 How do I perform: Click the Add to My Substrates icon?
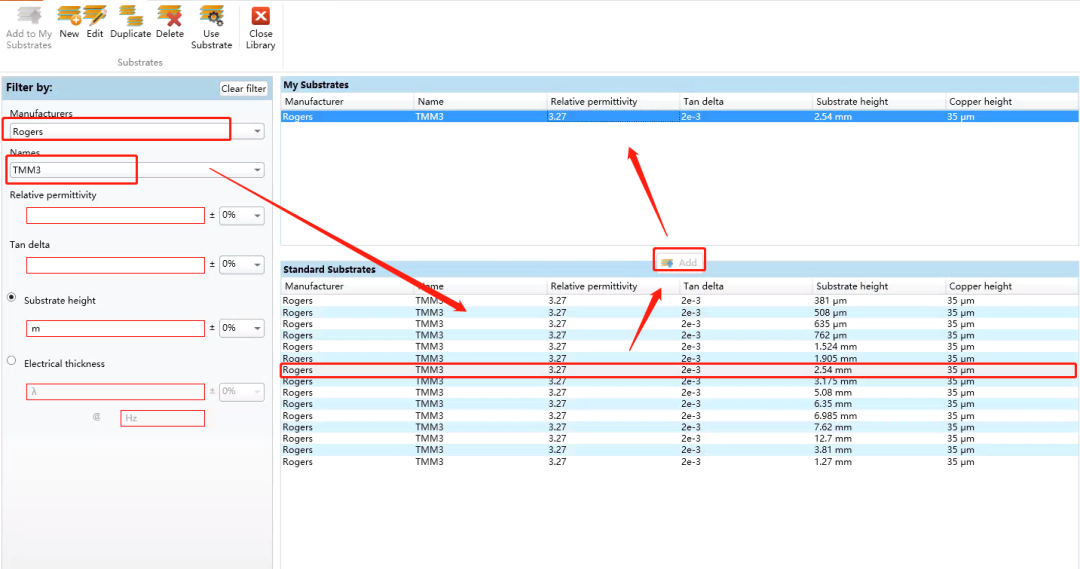[x=29, y=28]
